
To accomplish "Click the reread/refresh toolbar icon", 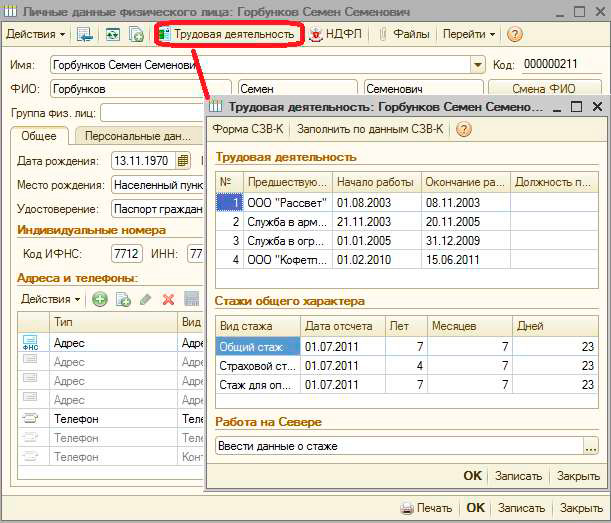I will click(x=113, y=34).
